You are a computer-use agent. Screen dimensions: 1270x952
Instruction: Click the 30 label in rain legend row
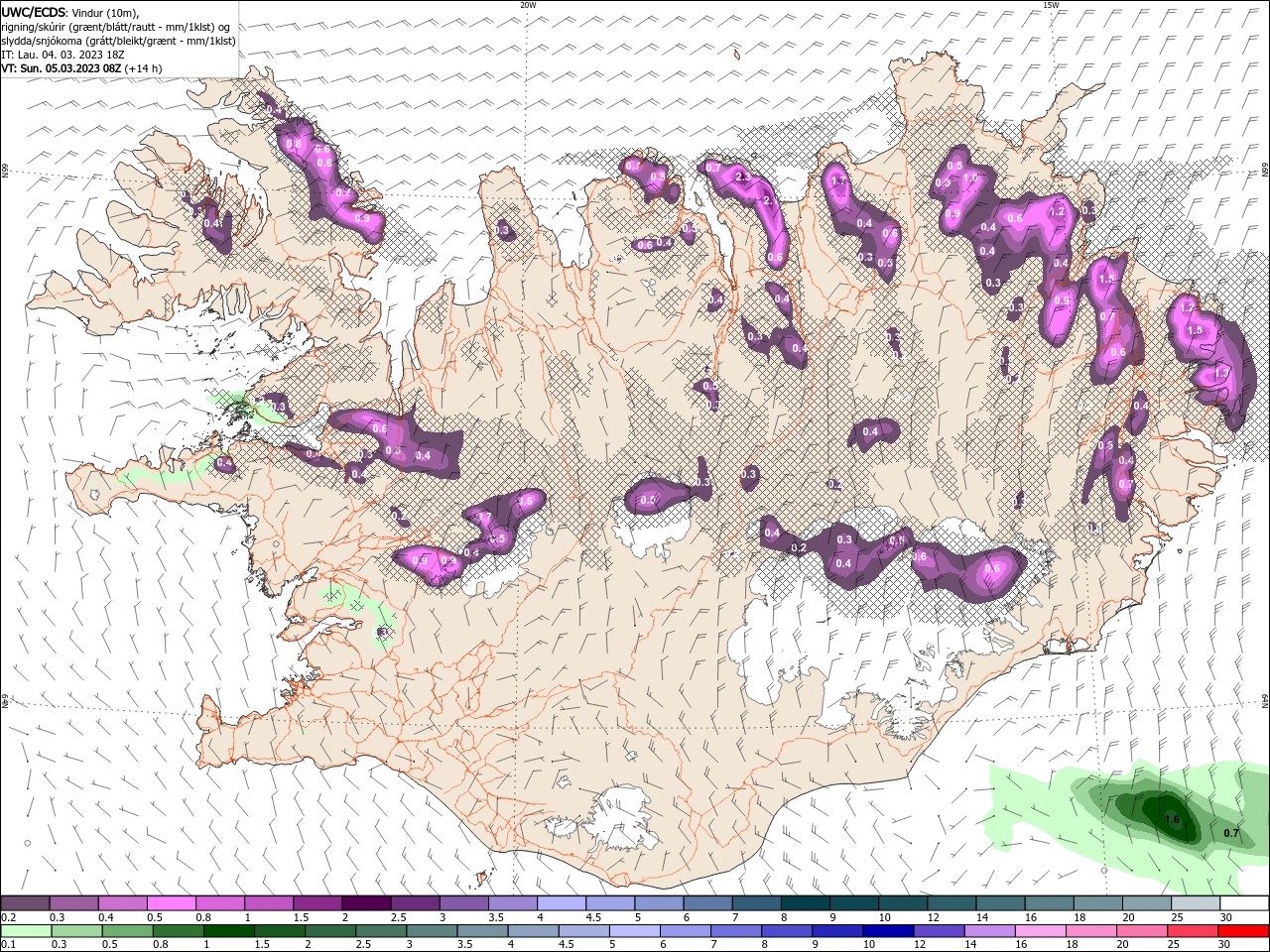(x=1225, y=945)
